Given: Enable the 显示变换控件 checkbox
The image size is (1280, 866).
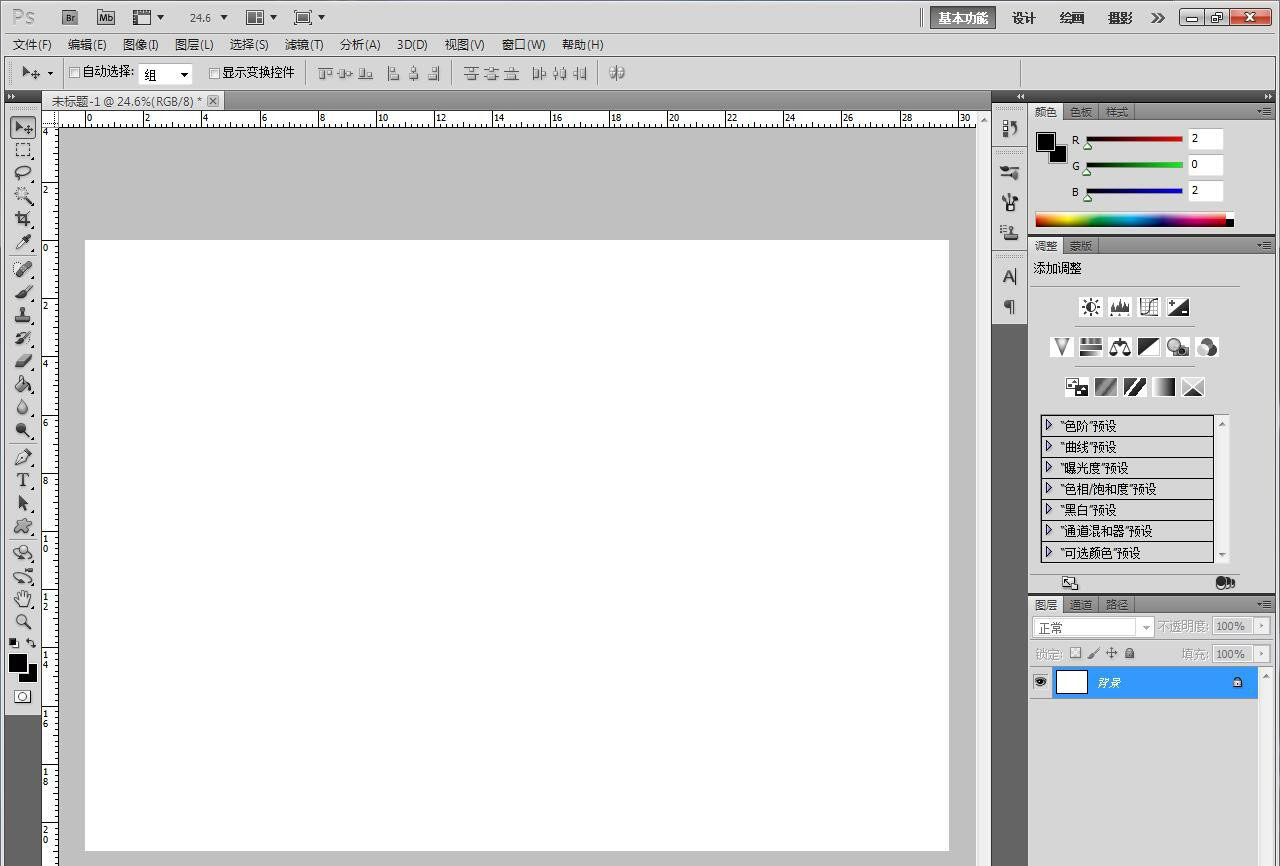Looking at the screenshot, I should [214, 73].
